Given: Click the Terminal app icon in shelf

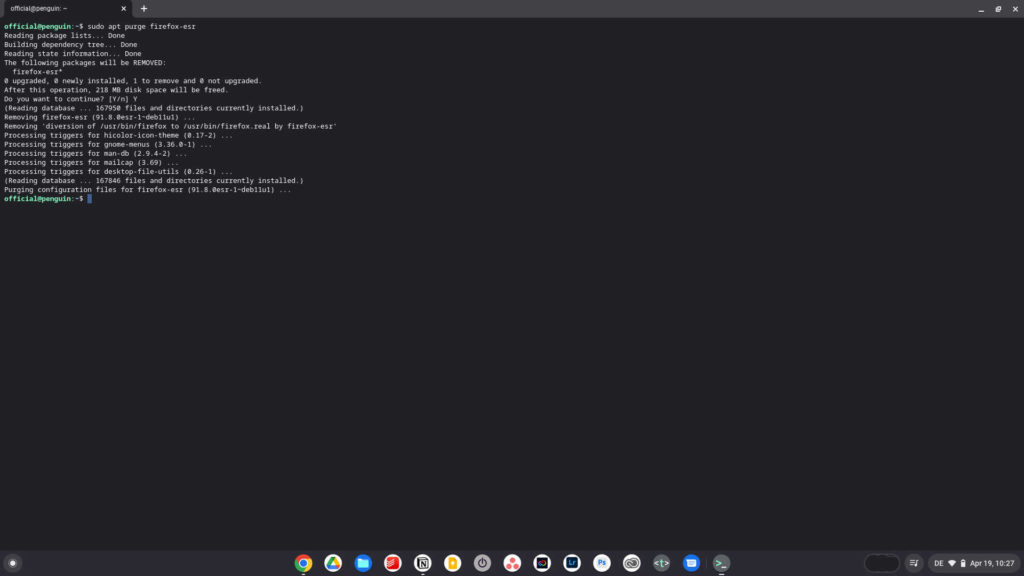Looking at the screenshot, I should 721,563.
